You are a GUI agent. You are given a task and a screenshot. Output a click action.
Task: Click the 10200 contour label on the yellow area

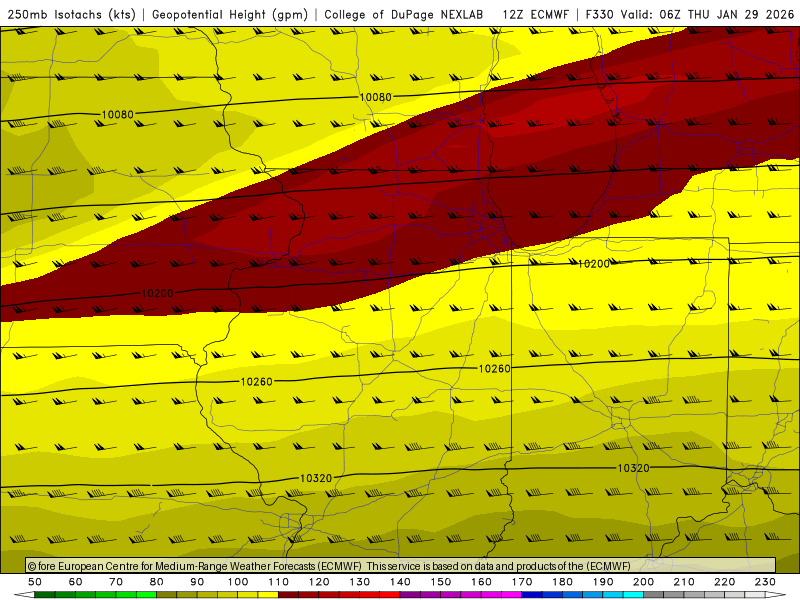coord(593,264)
